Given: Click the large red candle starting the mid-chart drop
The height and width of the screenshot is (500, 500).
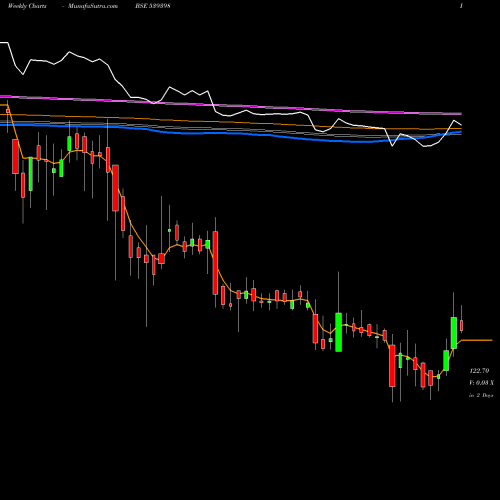Looking at the screenshot, I should [215, 263].
